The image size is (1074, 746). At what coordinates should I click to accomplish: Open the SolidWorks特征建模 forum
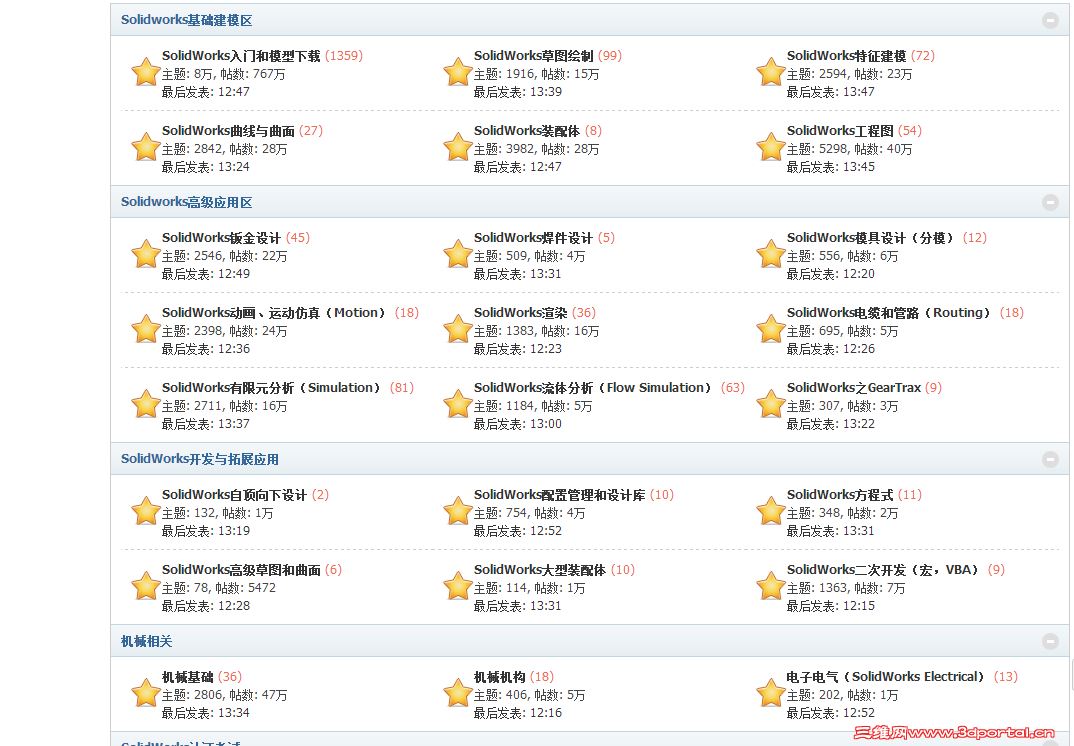847,55
